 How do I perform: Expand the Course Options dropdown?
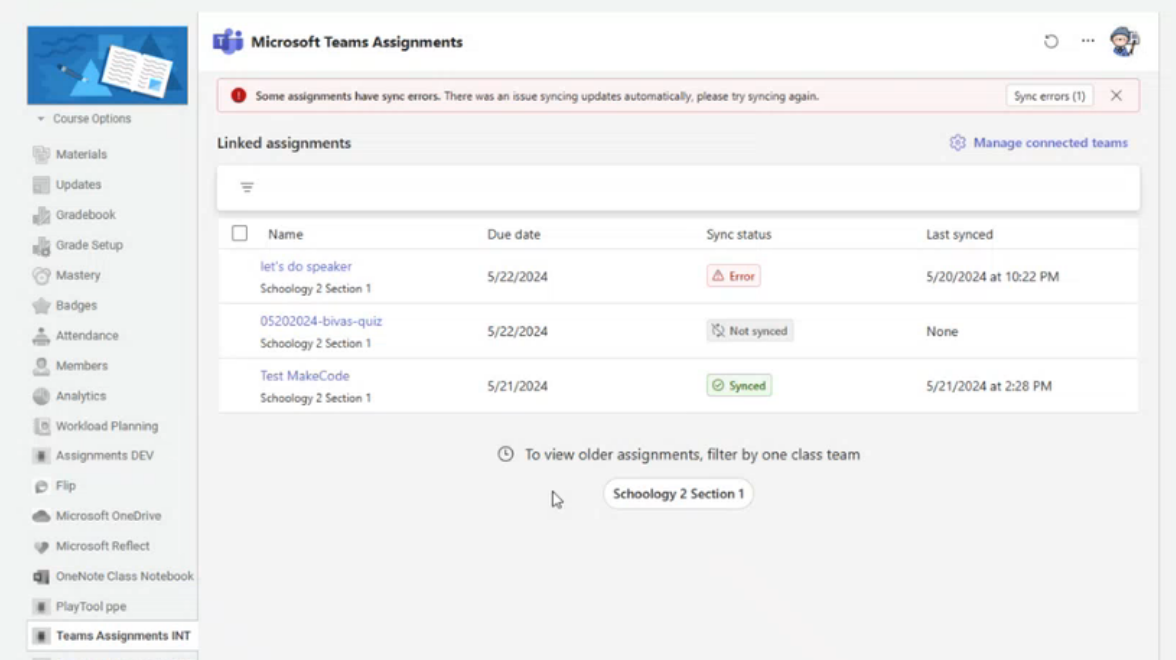pos(84,118)
